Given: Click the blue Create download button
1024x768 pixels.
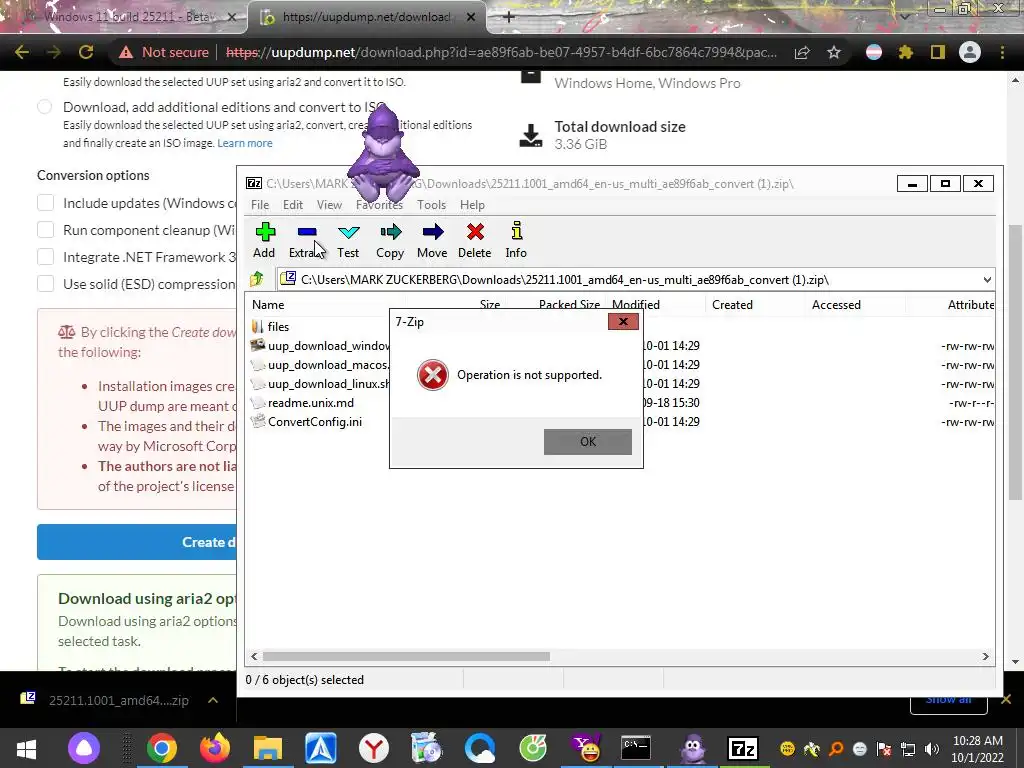Looking at the screenshot, I should click(x=136, y=542).
